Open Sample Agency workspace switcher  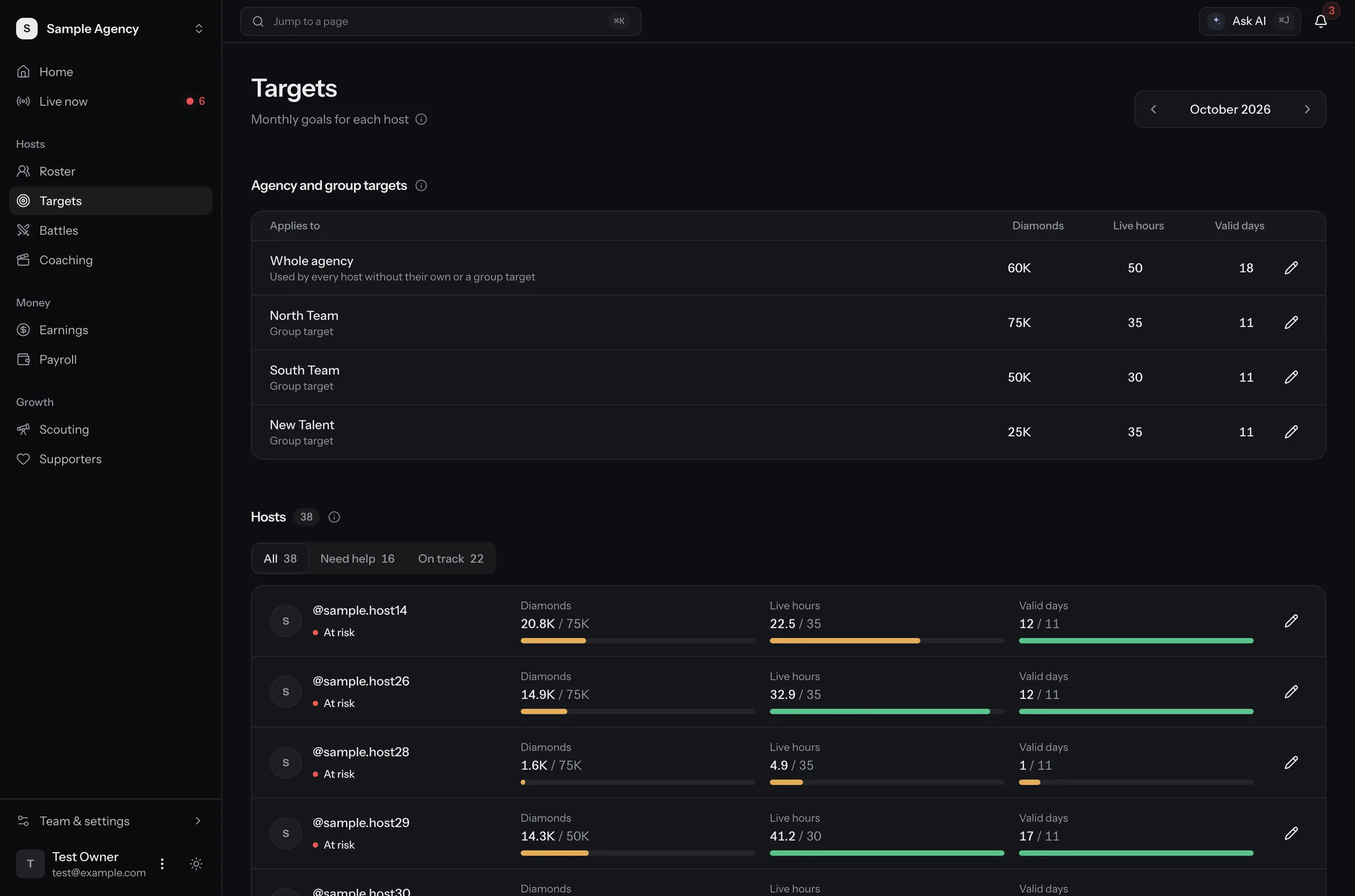pyautogui.click(x=111, y=29)
